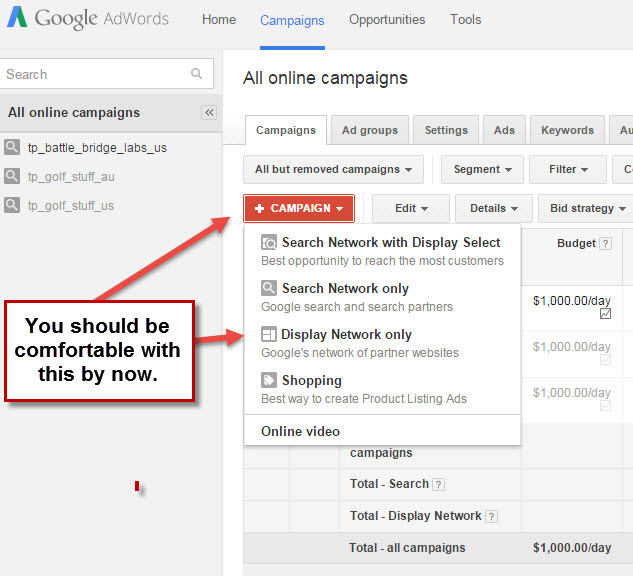Switch to the Keywords tab
Screen dimensions: 633x576
567,130
